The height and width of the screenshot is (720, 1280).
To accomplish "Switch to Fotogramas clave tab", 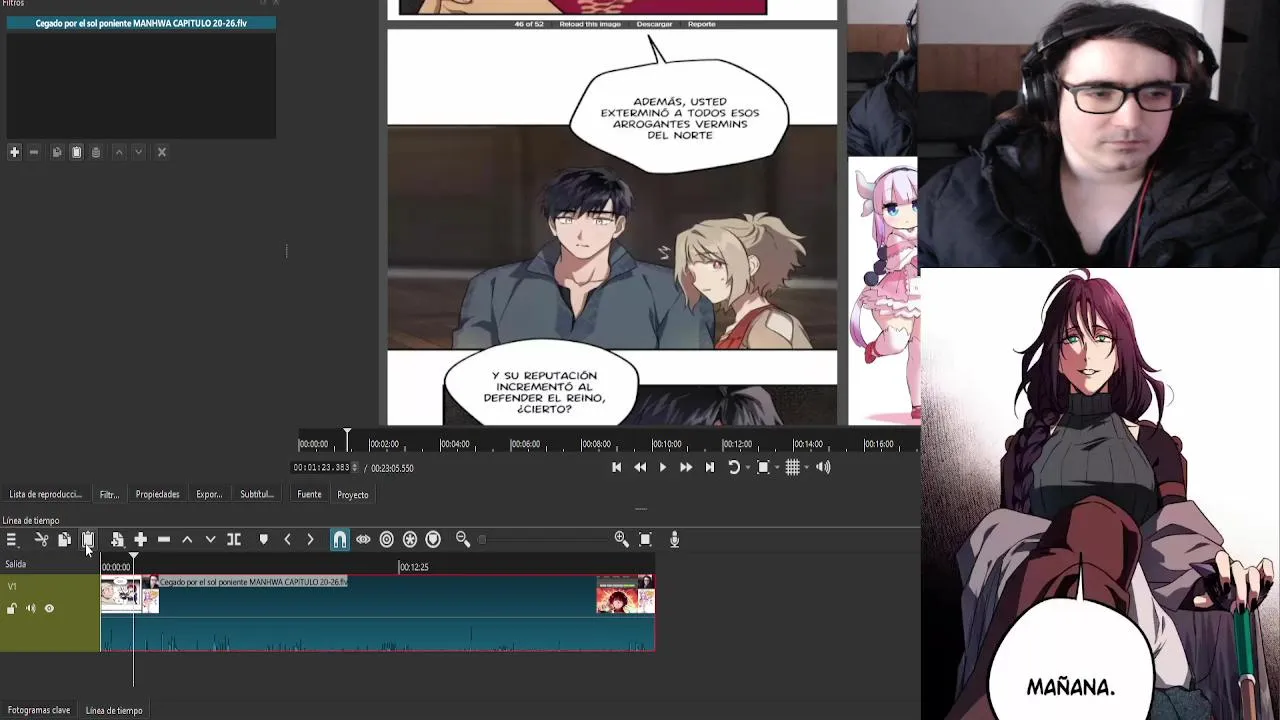I will tap(39, 710).
